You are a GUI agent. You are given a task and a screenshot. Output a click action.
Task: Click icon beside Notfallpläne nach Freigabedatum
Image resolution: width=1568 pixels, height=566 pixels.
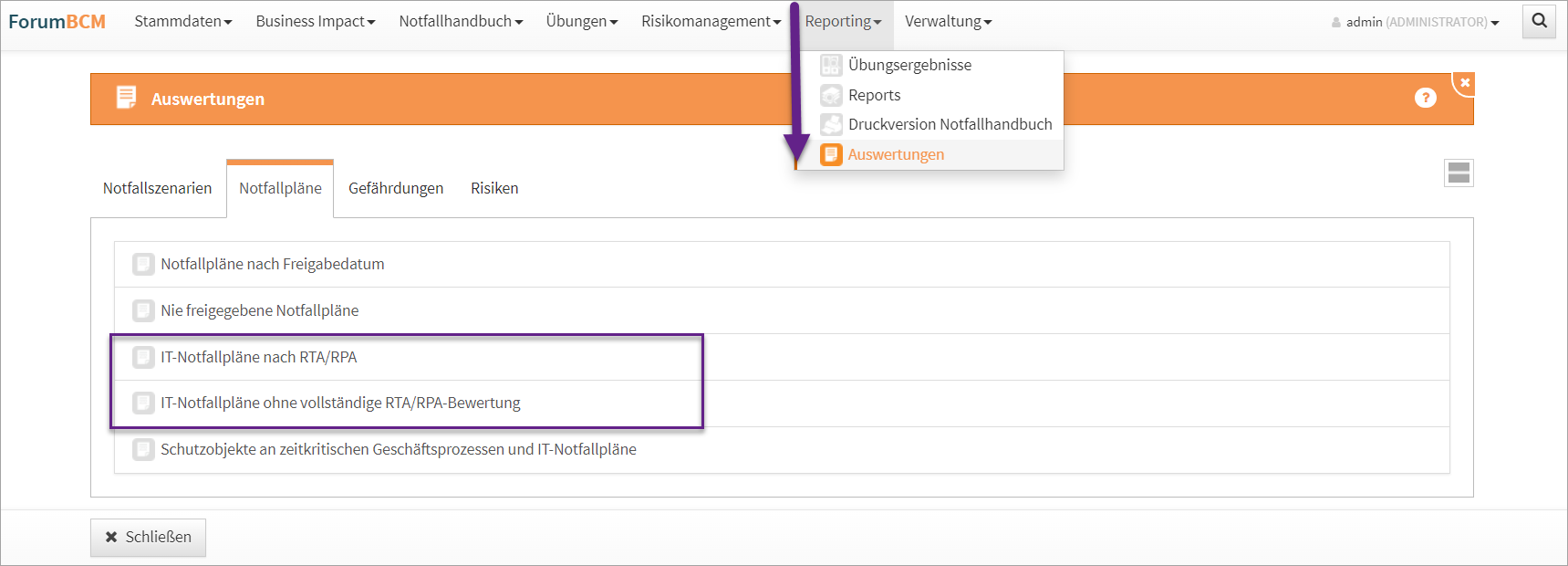143,264
